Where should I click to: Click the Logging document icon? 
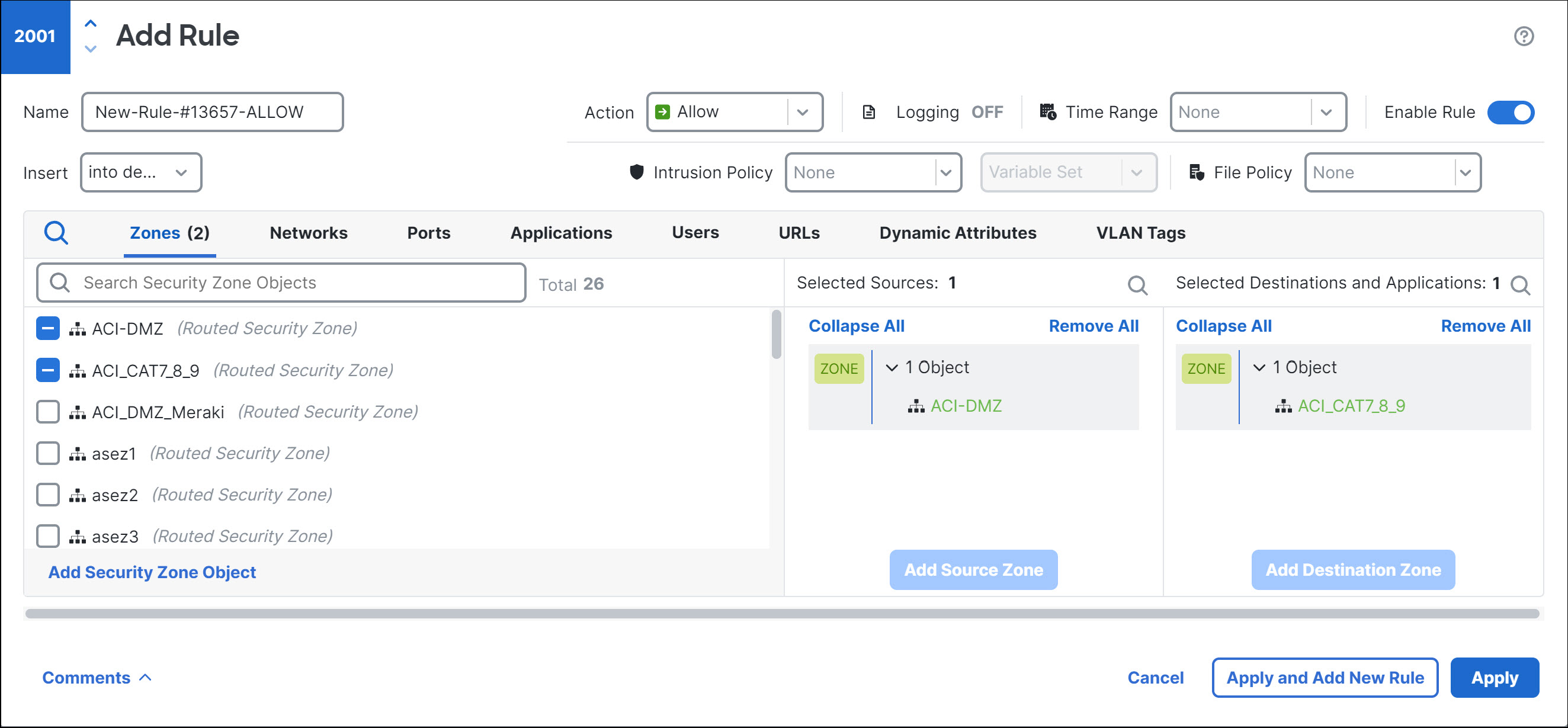(x=868, y=112)
